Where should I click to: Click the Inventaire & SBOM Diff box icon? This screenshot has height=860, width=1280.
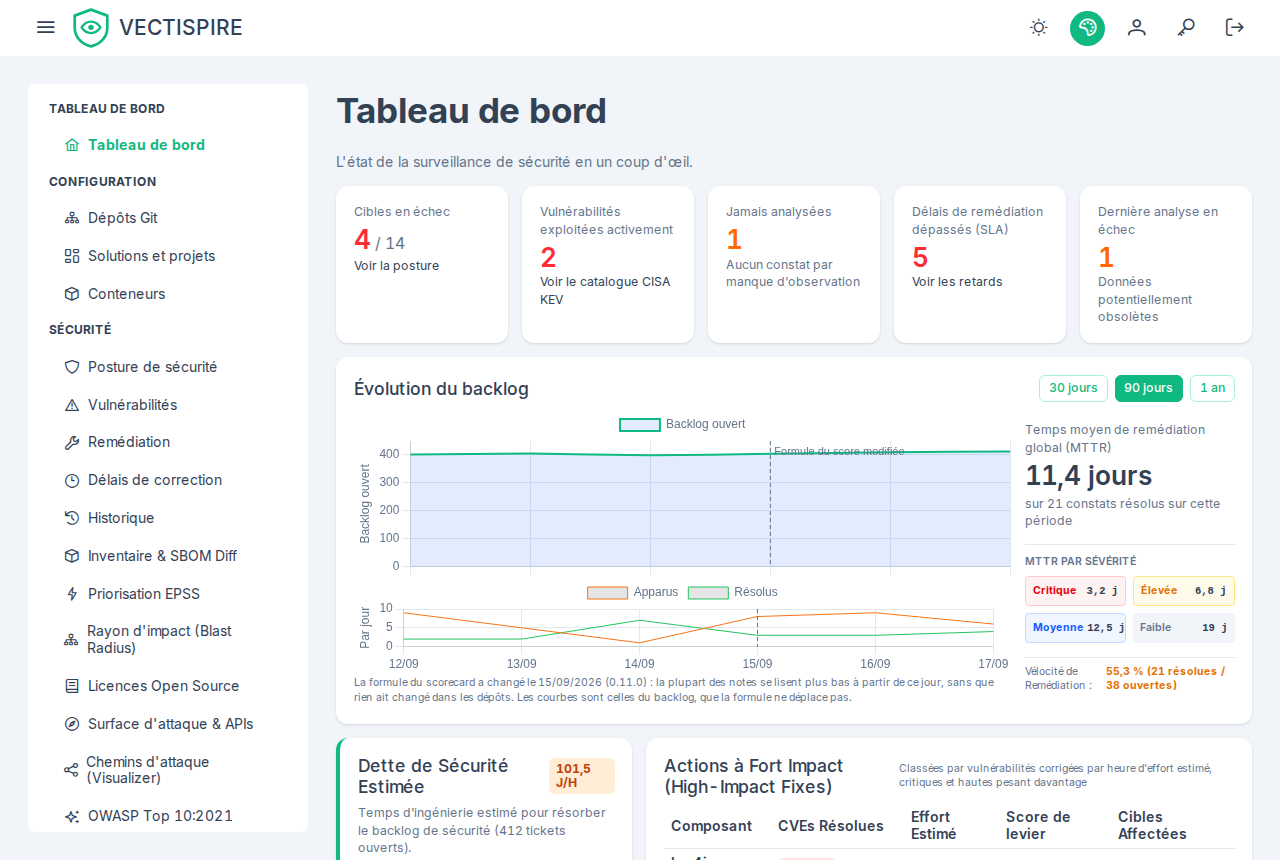(x=72, y=556)
